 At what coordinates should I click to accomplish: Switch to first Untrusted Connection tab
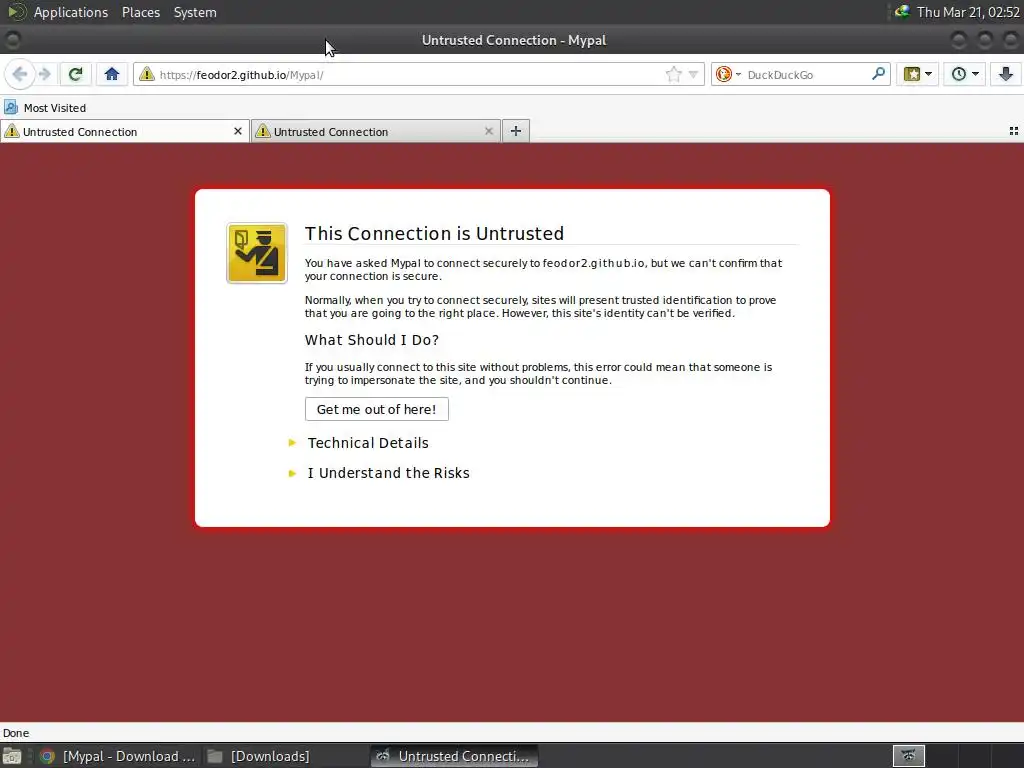coord(124,131)
